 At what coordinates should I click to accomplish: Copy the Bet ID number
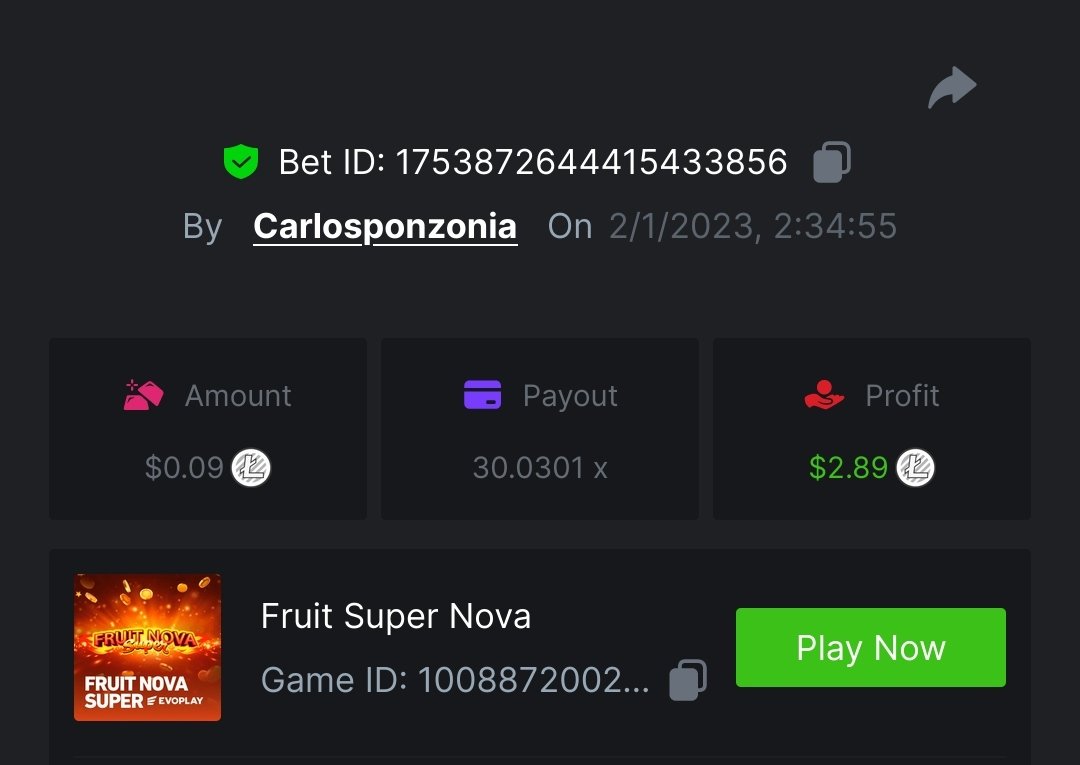point(831,162)
